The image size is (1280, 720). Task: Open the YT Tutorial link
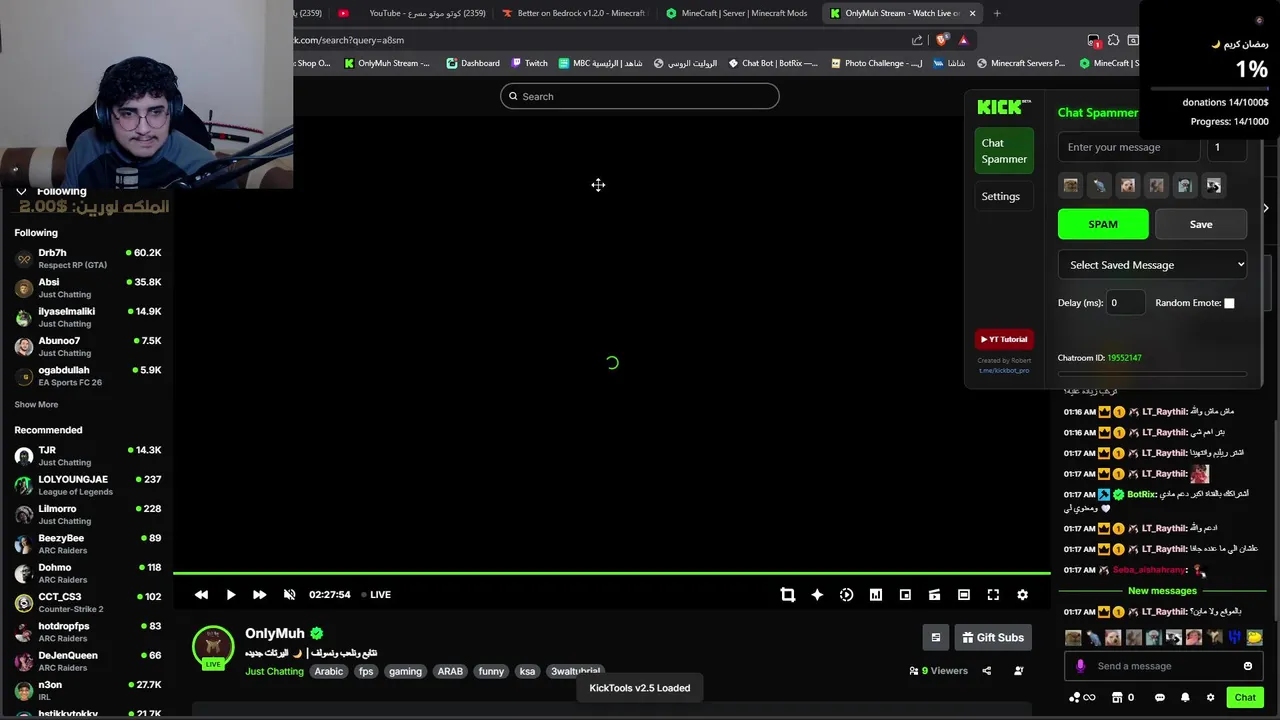click(1004, 339)
